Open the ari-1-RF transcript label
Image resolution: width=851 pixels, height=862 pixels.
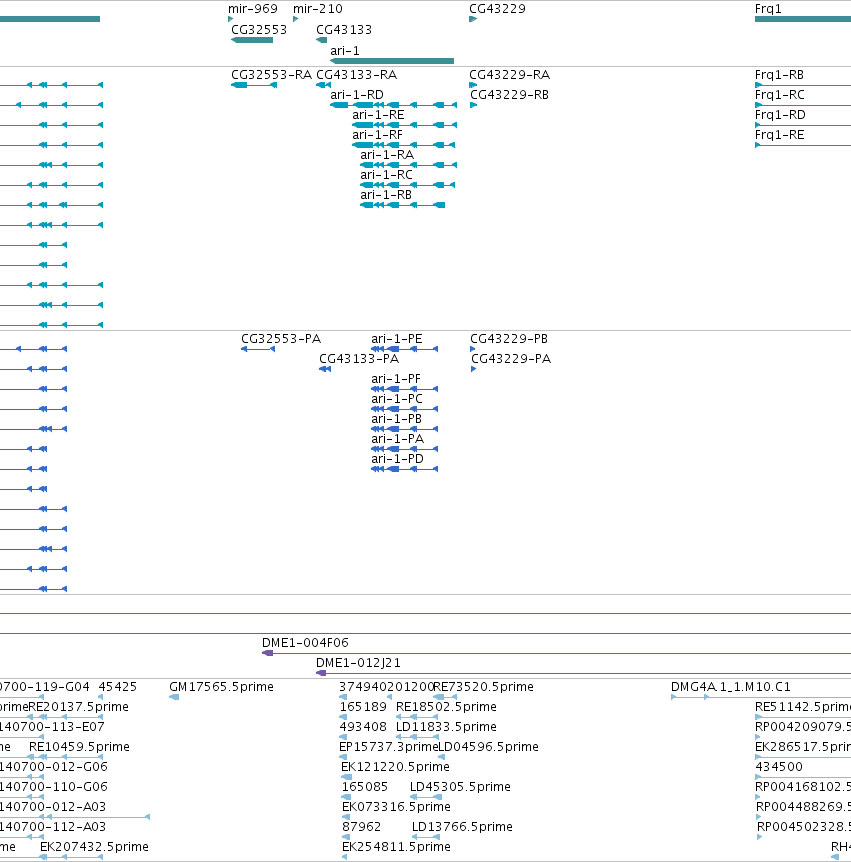tap(377, 135)
